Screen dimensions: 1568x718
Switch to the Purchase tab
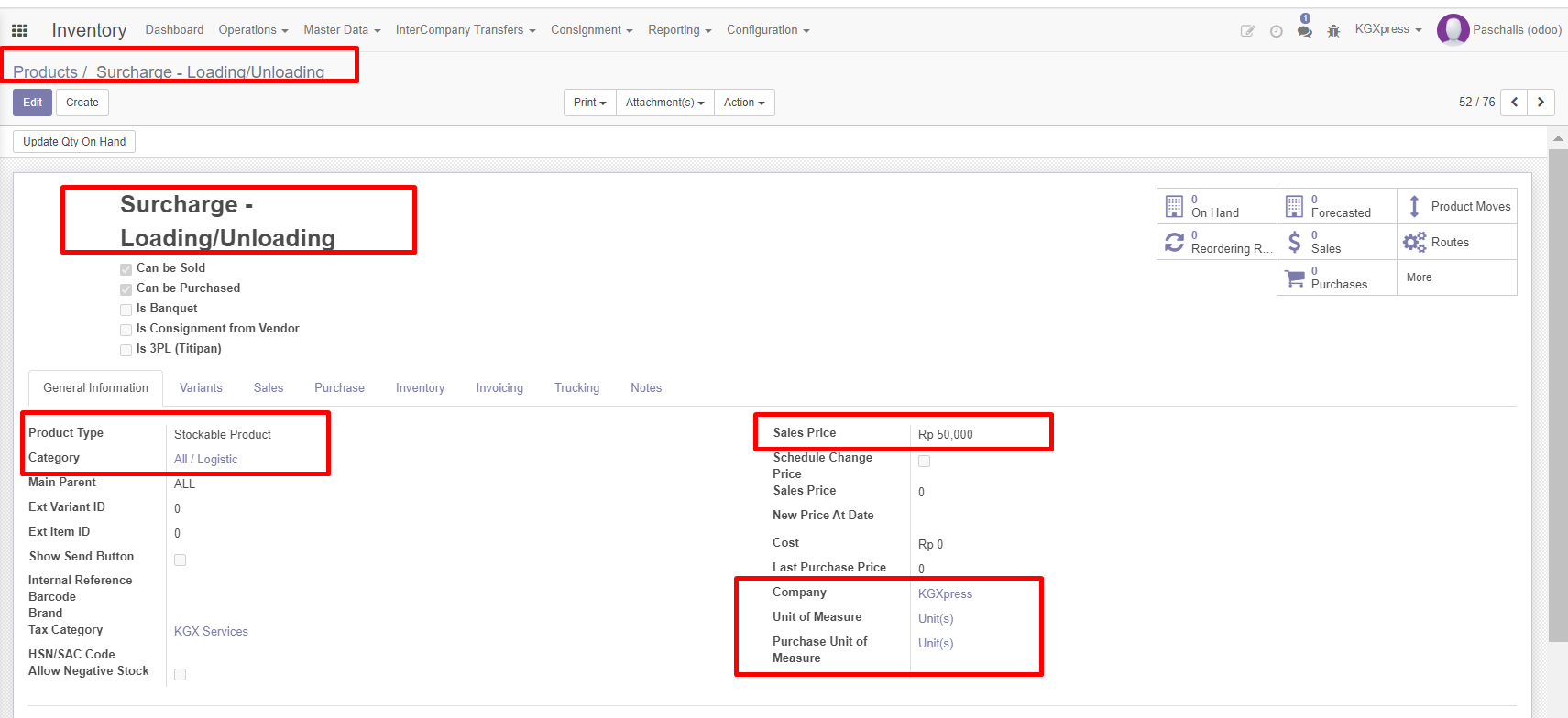[x=339, y=388]
